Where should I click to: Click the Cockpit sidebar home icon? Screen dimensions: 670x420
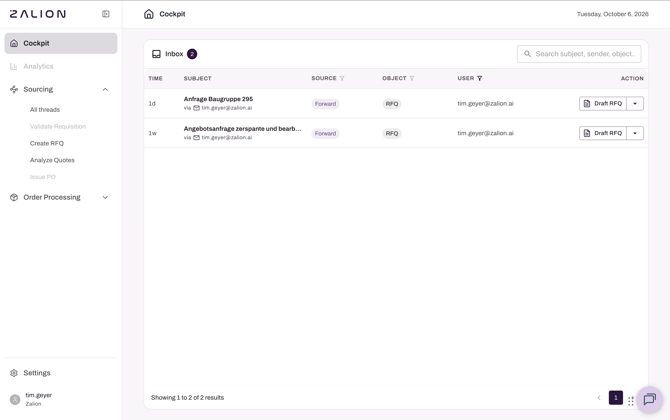point(14,43)
